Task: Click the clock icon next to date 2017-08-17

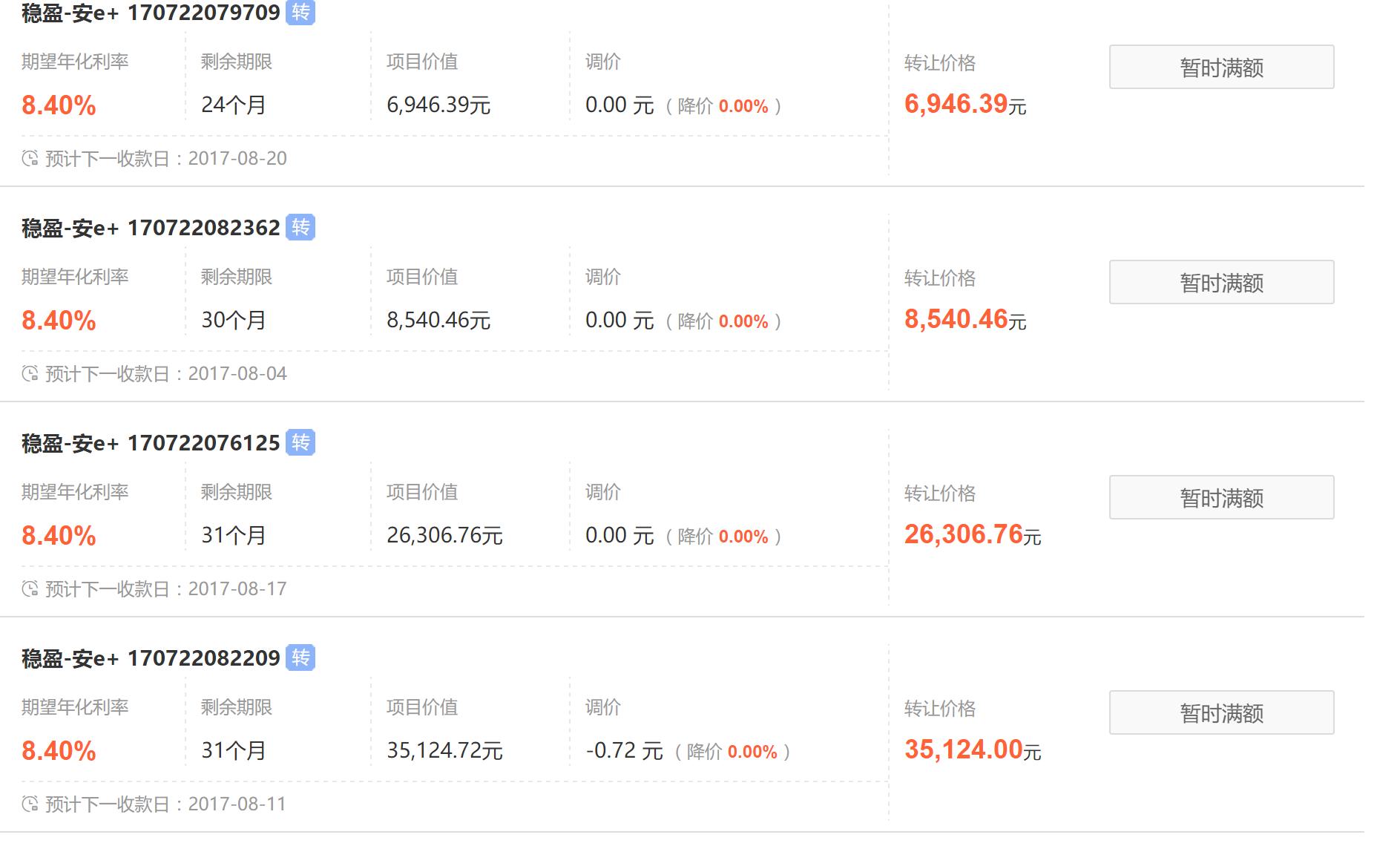Action: pyautogui.click(x=29, y=588)
